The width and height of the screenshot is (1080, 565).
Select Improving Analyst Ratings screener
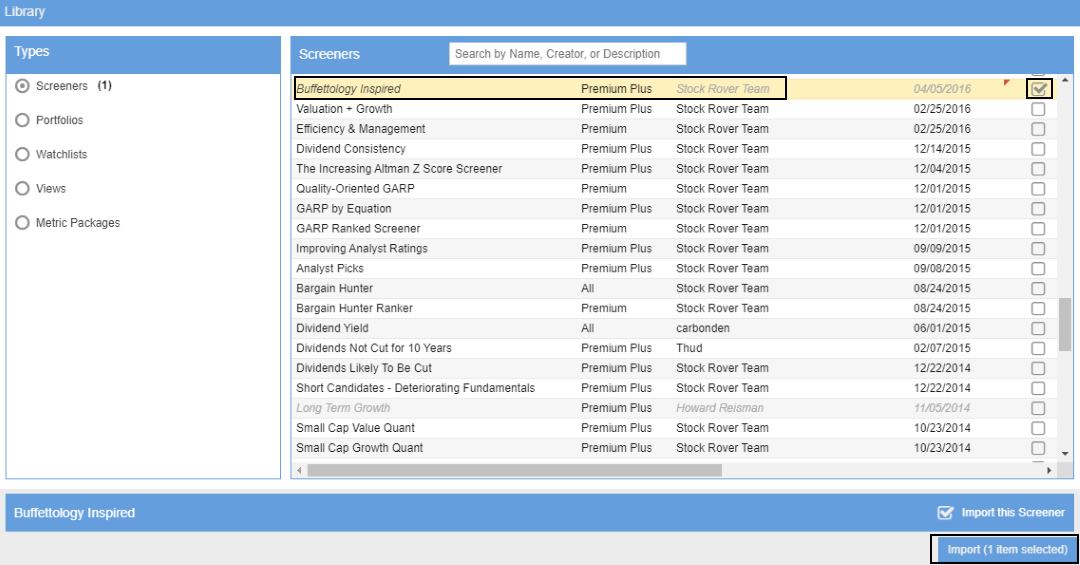click(x=362, y=249)
